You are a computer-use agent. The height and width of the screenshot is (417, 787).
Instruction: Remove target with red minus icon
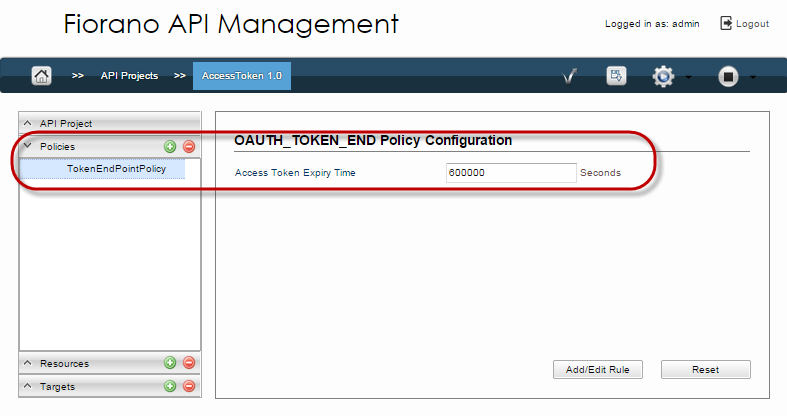coord(189,386)
